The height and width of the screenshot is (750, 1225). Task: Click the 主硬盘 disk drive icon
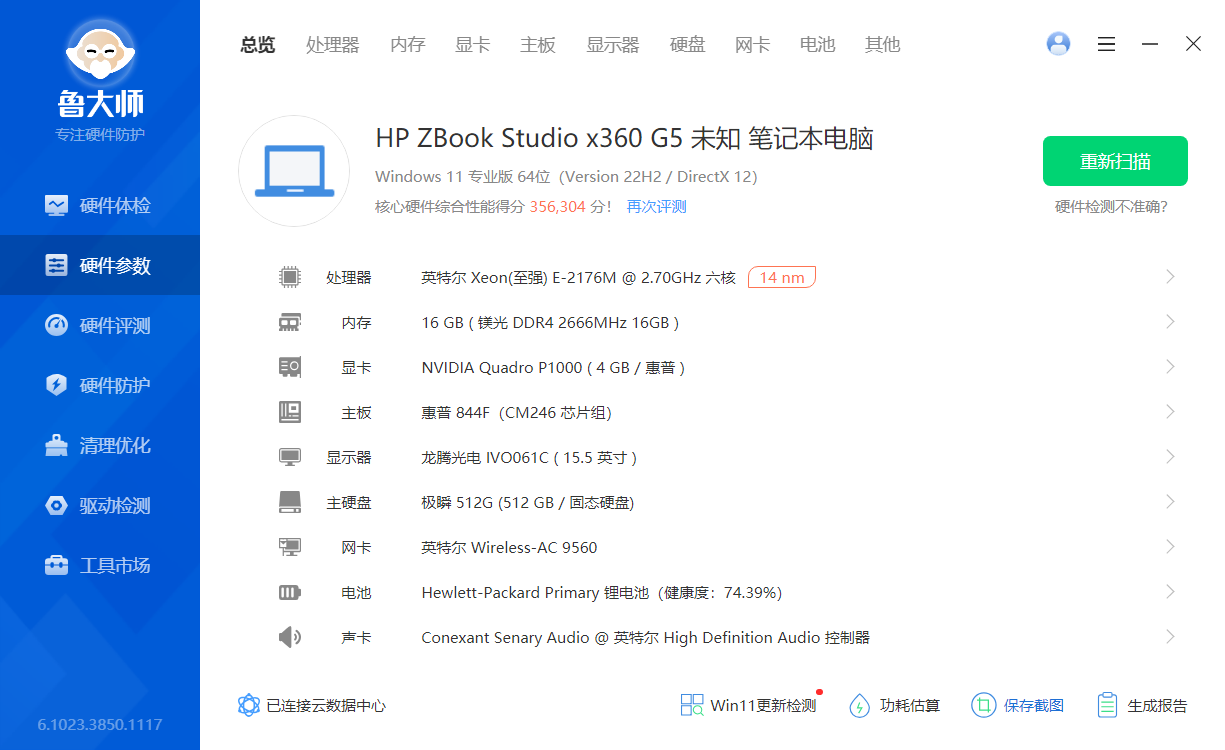click(x=290, y=502)
